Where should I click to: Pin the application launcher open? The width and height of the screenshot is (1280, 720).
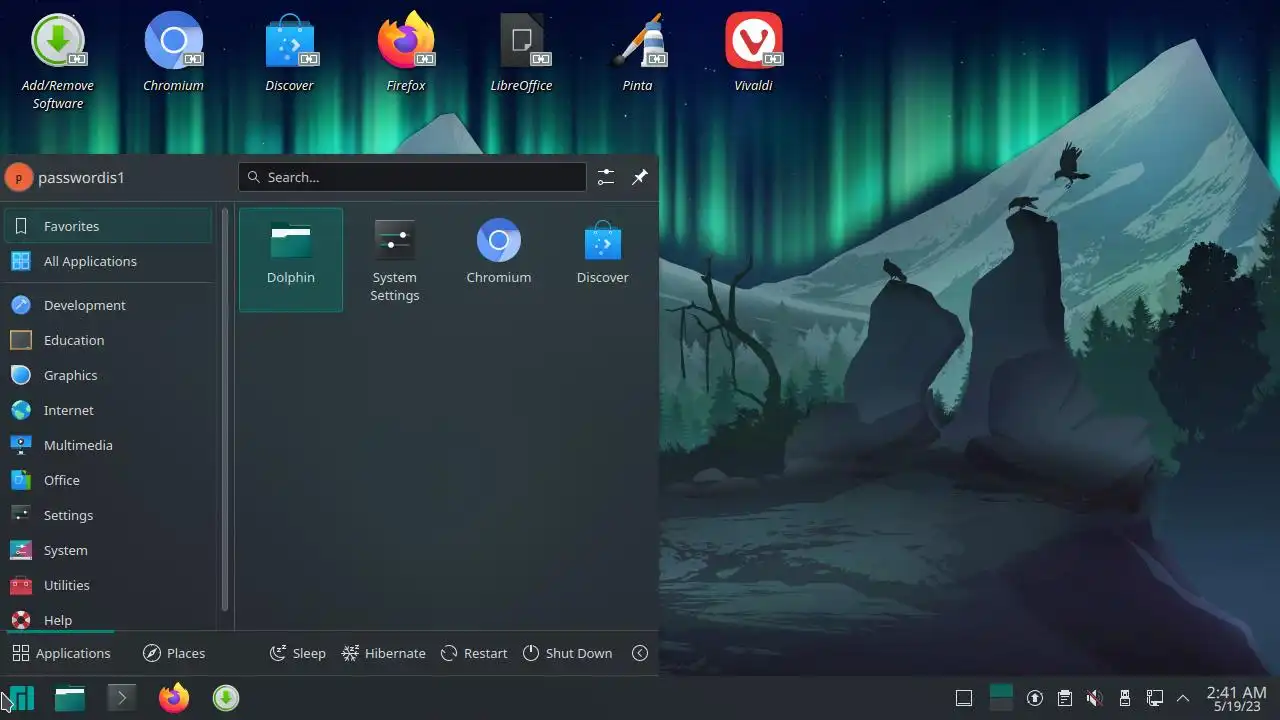[640, 177]
